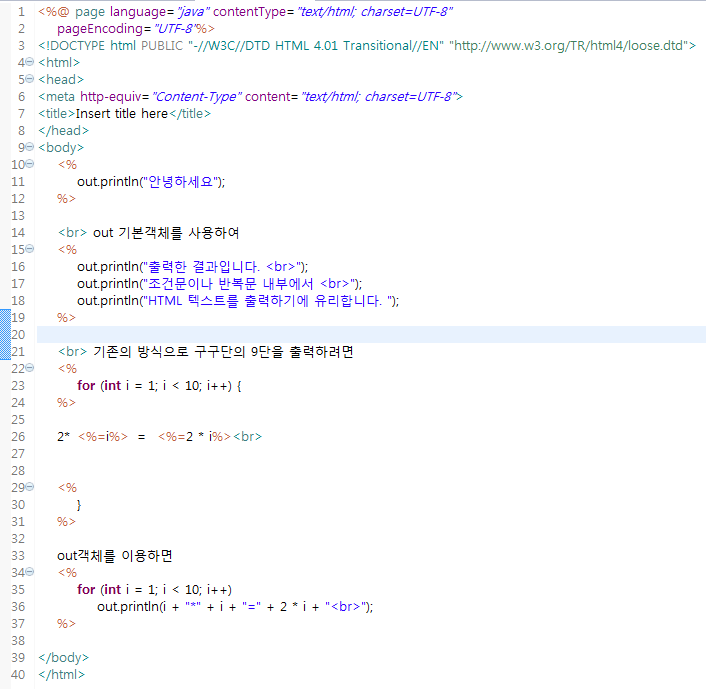Viewport: 706px width, 689px height.
Task: Click the out.println("안녕하세요") statement
Action: coord(151,182)
